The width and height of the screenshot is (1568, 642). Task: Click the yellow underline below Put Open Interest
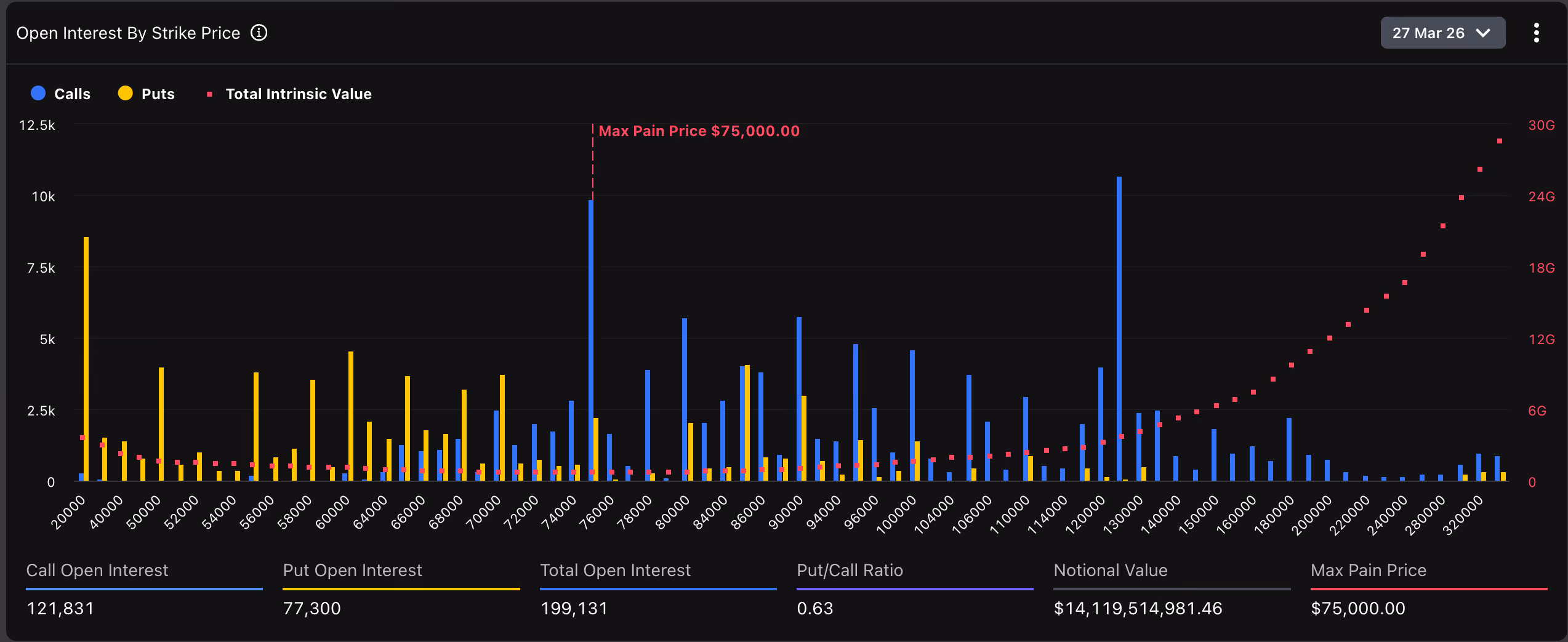click(x=400, y=588)
